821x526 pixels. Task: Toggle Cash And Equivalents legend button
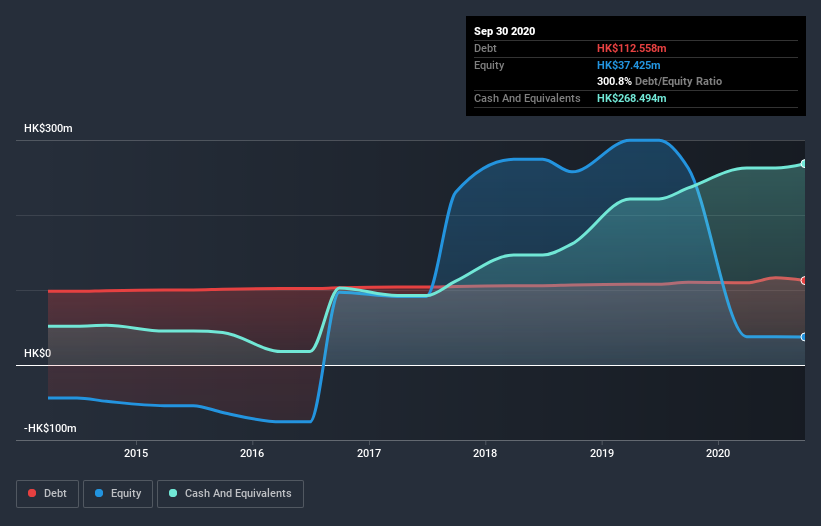(x=230, y=494)
